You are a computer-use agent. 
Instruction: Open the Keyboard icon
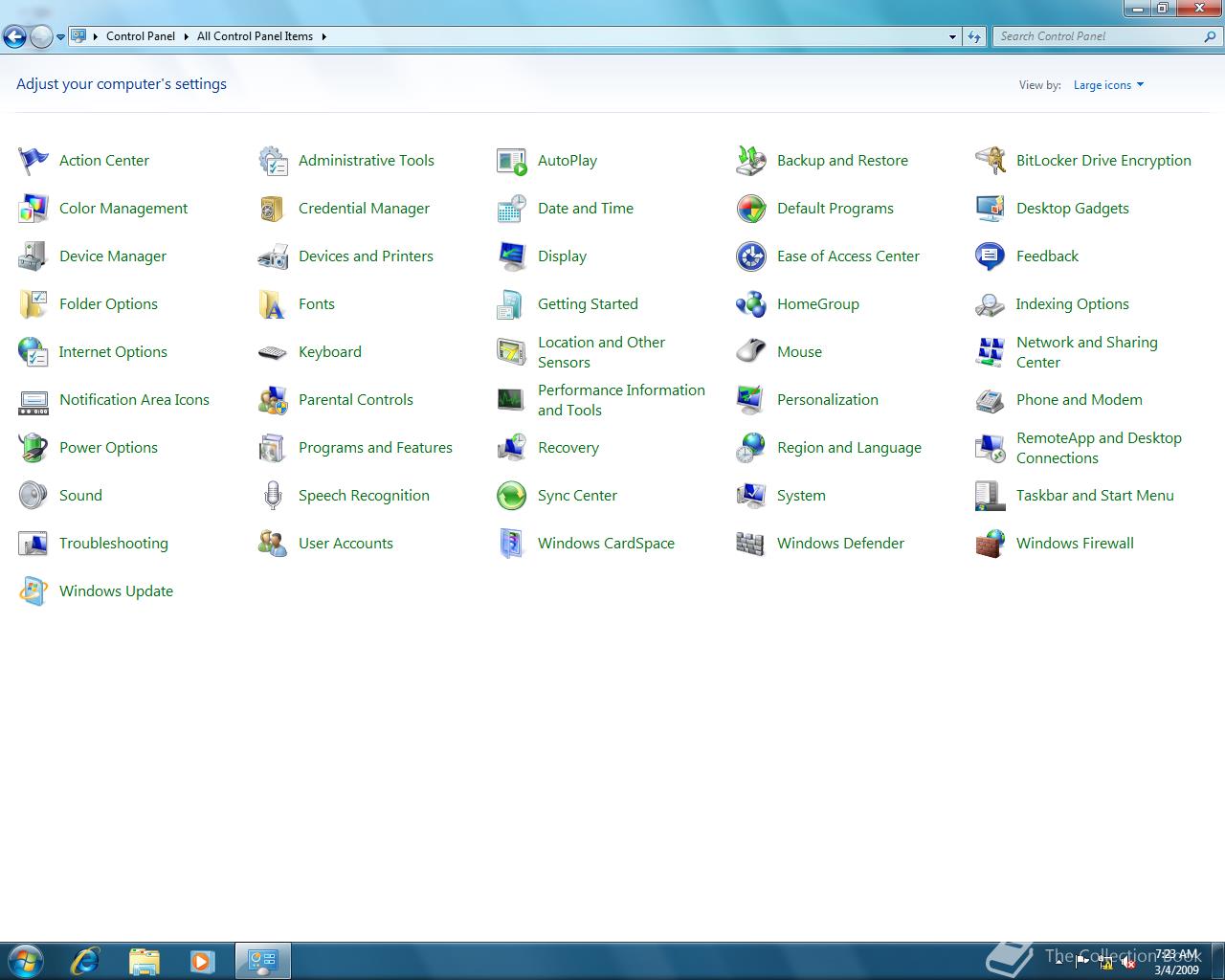click(x=273, y=352)
